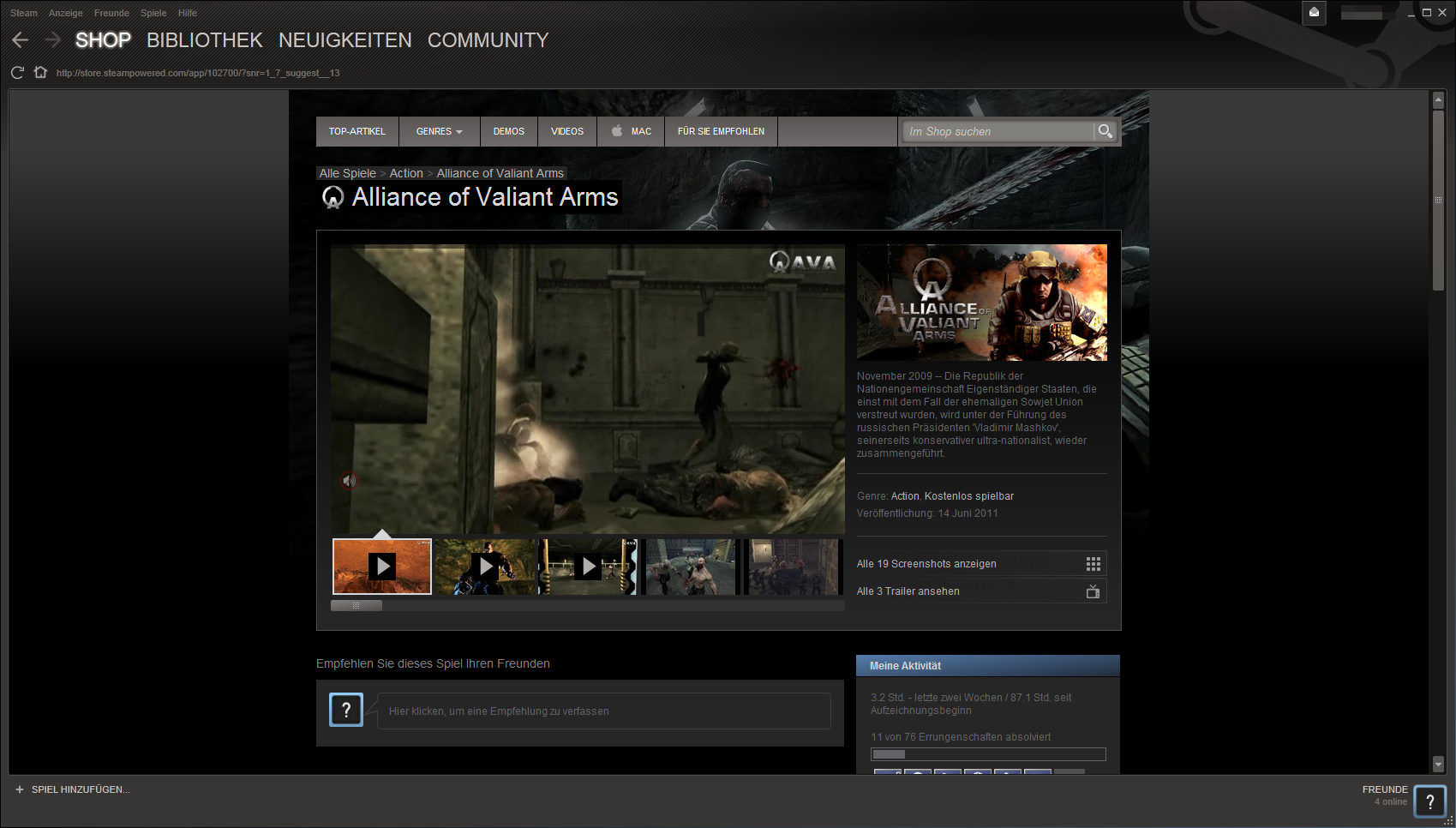The image size is (1456, 828).
Task: Click the store search magnifier icon
Action: pyautogui.click(x=1105, y=131)
